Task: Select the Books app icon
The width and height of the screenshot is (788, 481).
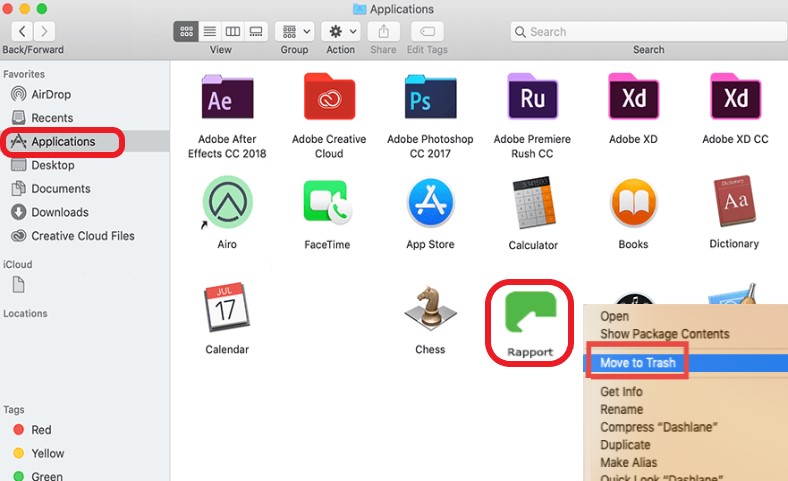Action: tap(633, 203)
